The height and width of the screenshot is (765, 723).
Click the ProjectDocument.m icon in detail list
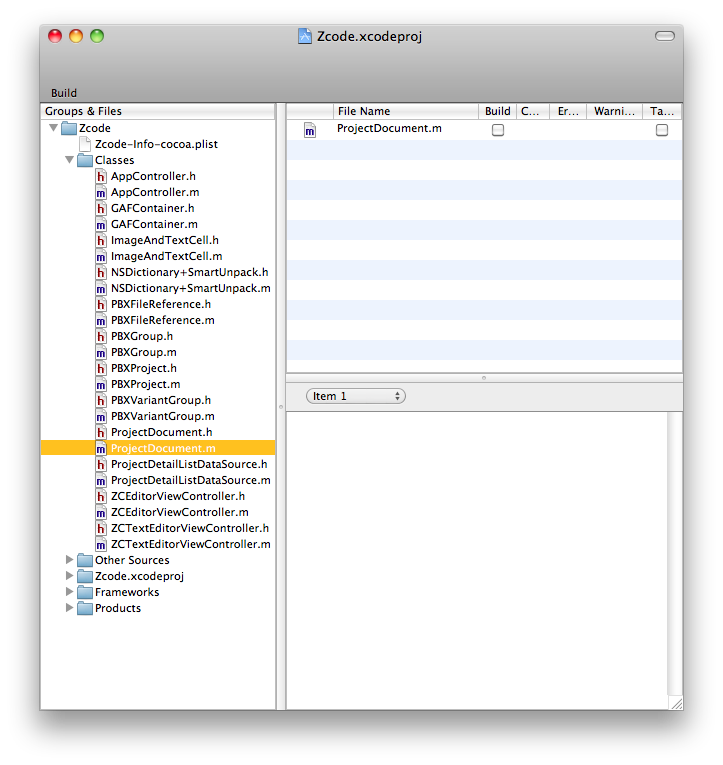pyautogui.click(x=310, y=130)
